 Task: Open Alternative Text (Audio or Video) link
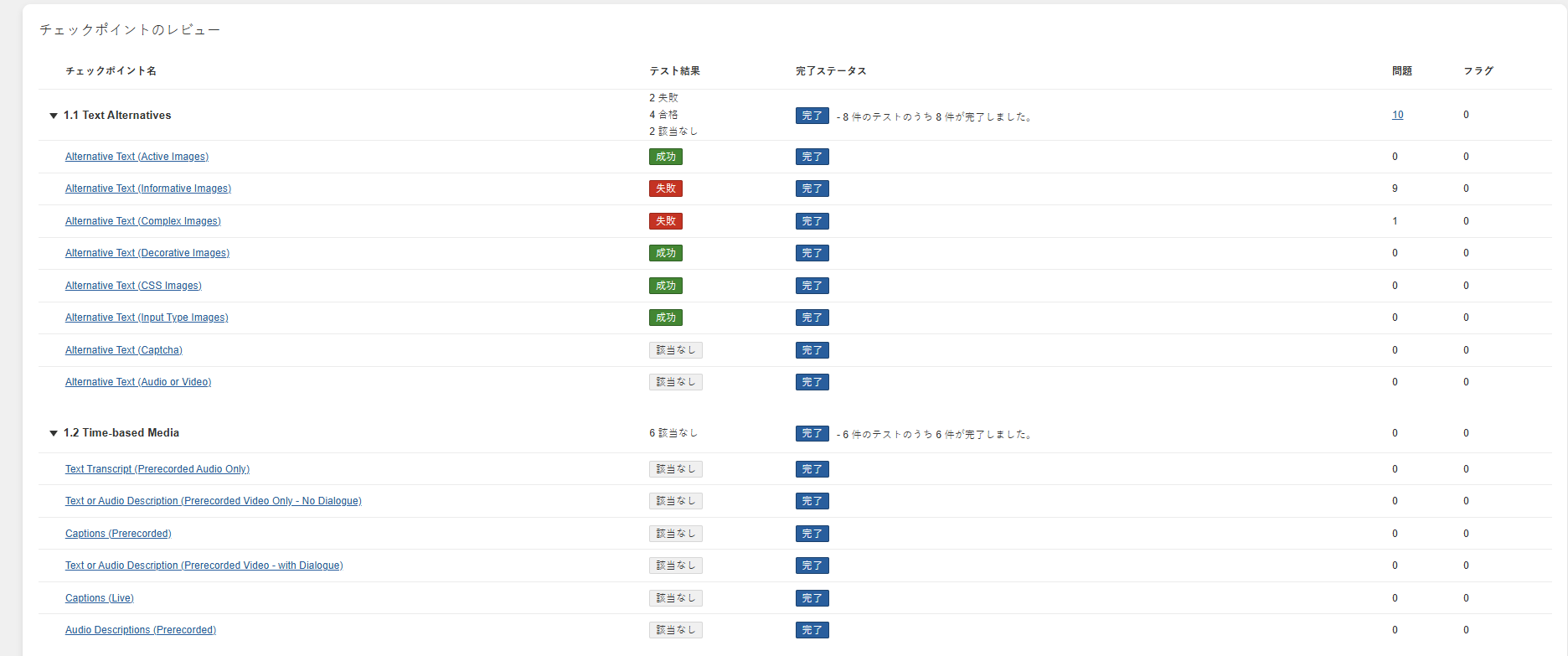[x=138, y=382]
